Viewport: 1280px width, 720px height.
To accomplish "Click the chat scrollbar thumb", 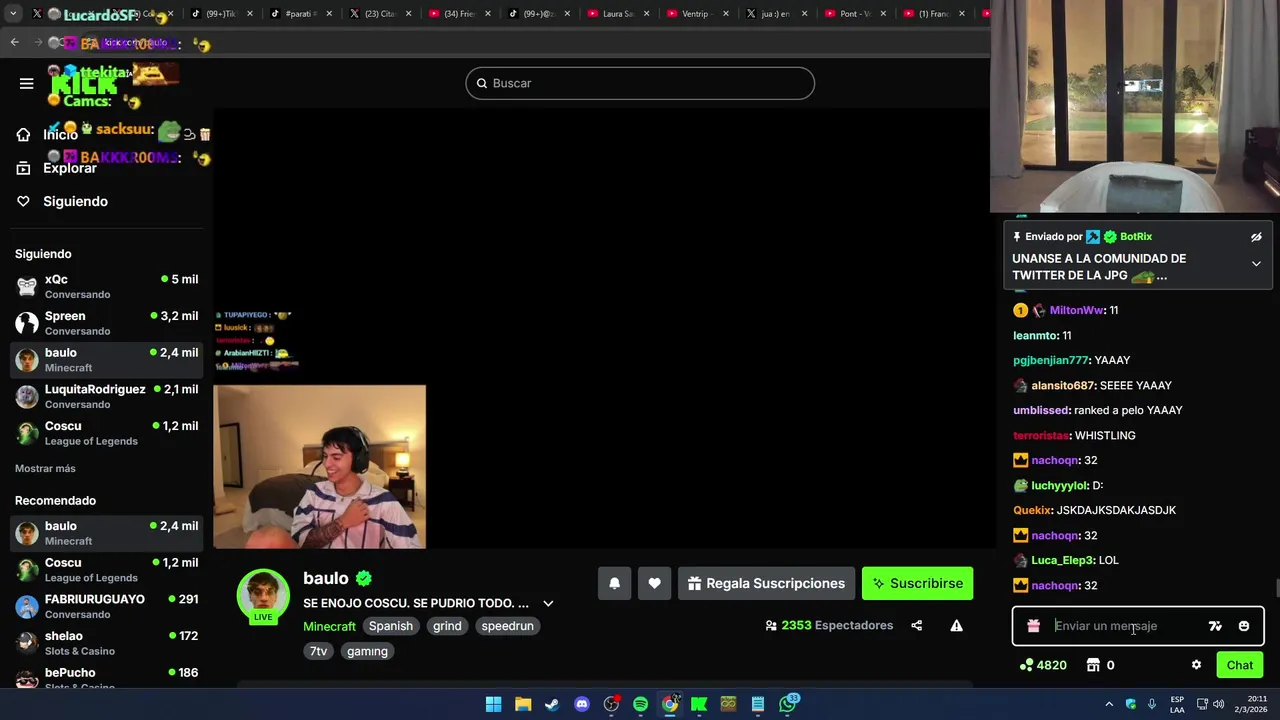I will [1276, 588].
